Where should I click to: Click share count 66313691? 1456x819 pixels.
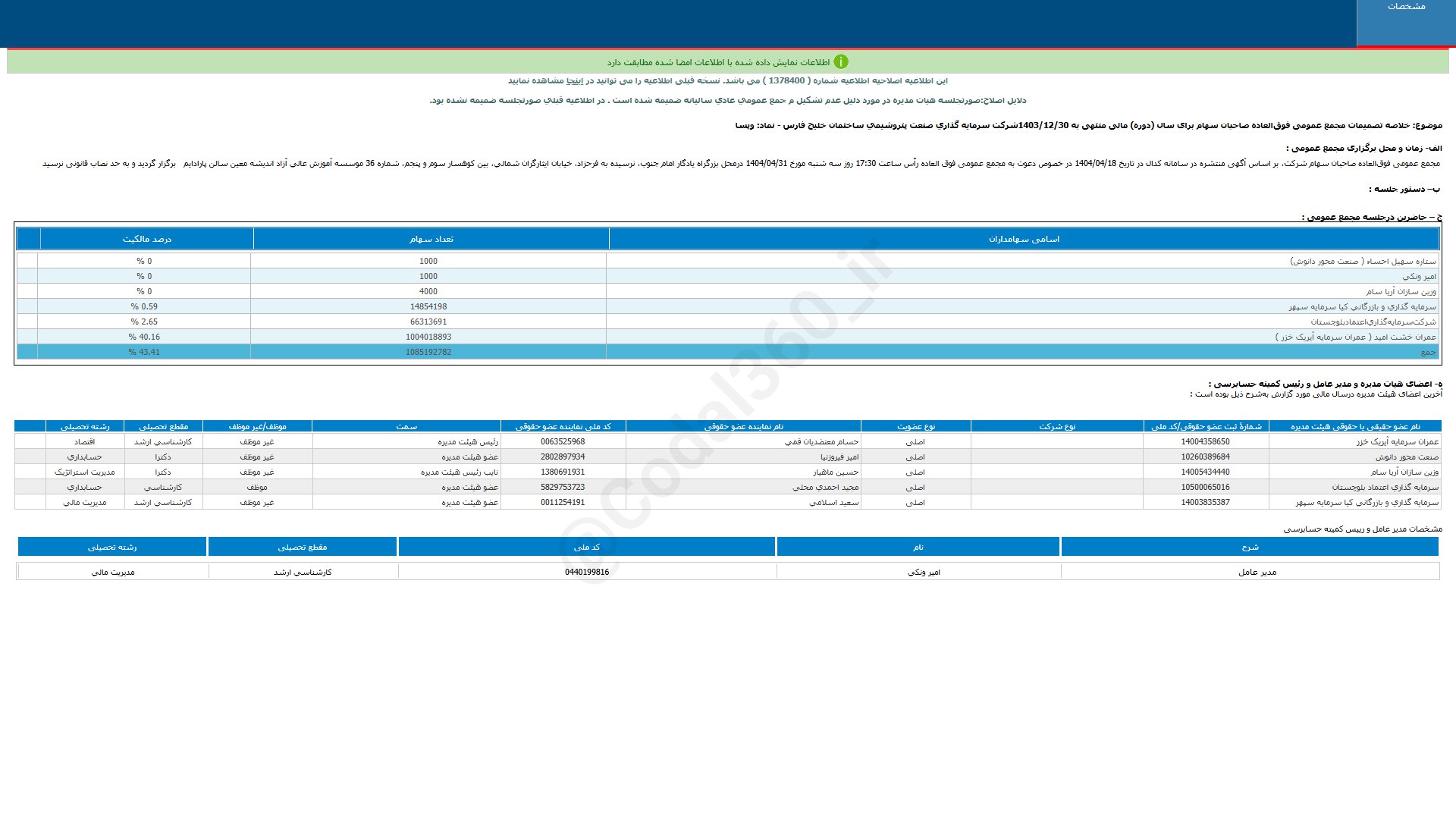point(428,322)
